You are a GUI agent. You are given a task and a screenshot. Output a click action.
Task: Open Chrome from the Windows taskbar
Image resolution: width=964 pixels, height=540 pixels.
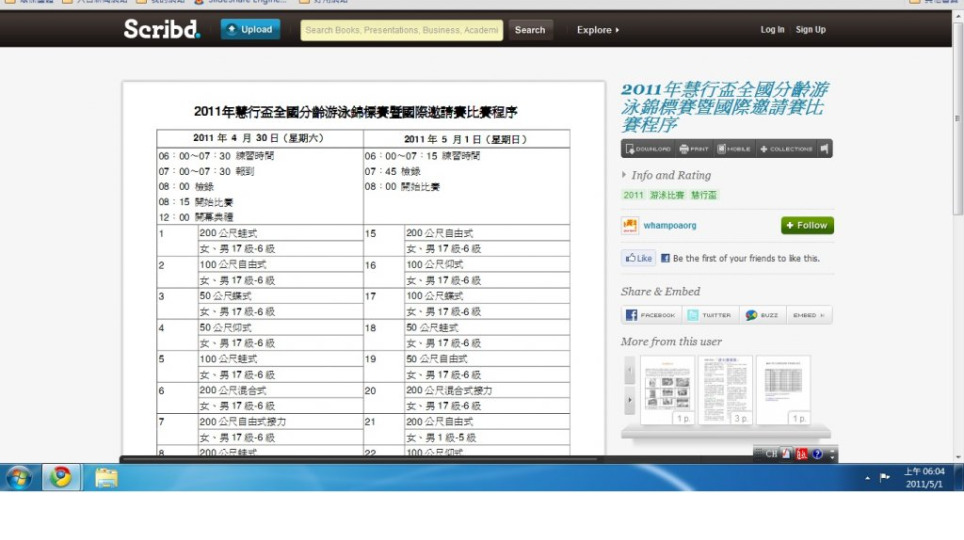coord(61,477)
